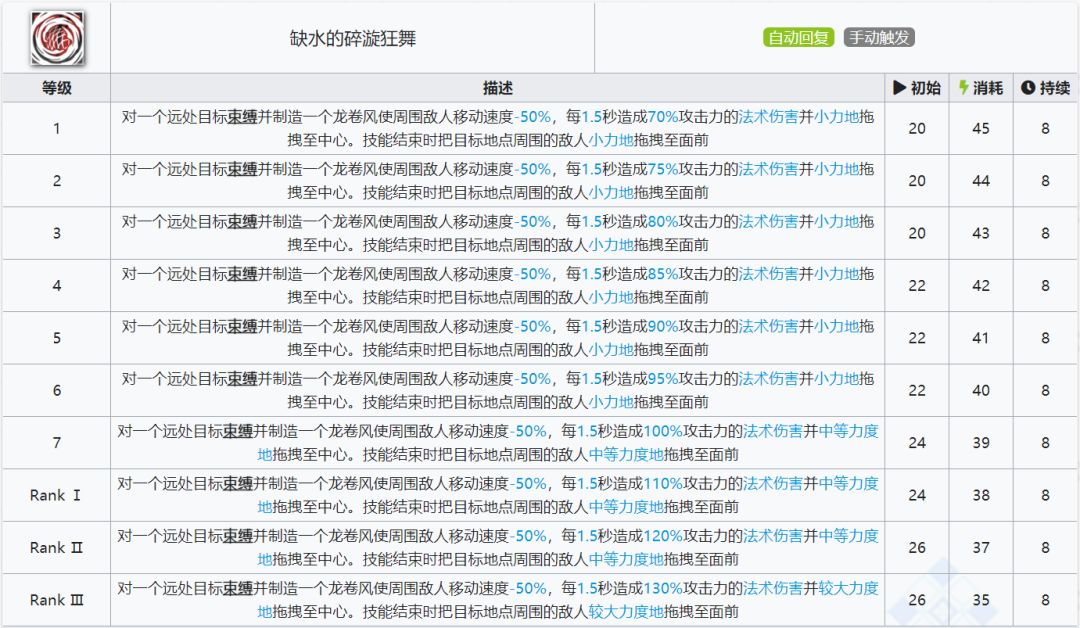
Task: Click the green lightning icon beside 消耗
Action: [963, 88]
